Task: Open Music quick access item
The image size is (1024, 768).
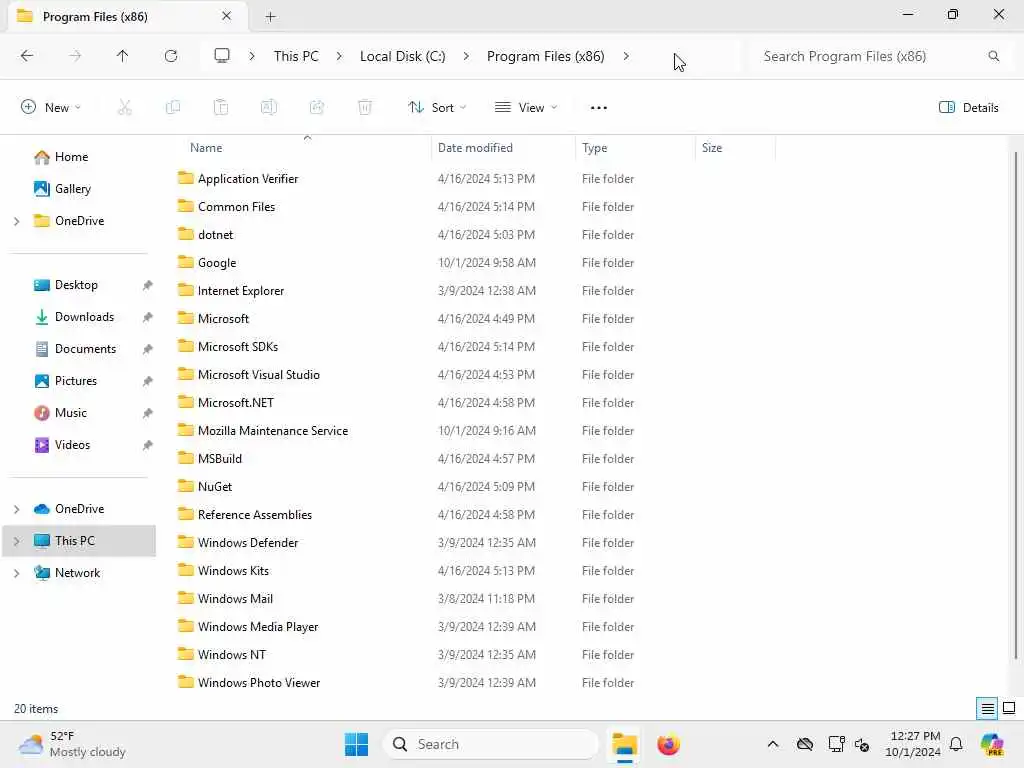Action: pyautogui.click(x=71, y=413)
